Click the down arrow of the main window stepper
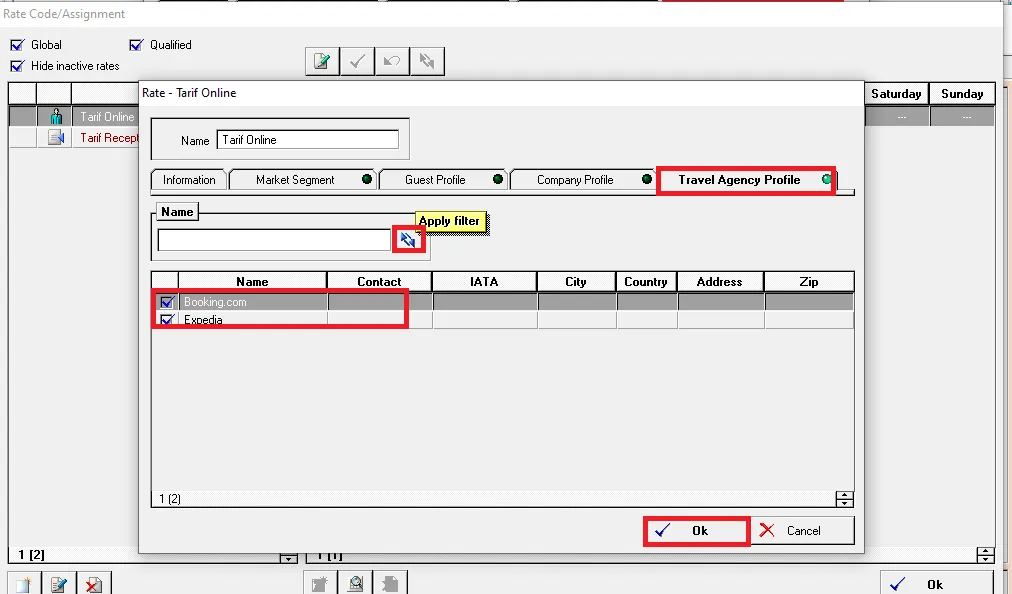This screenshot has height=594, width=1012. (x=986, y=558)
